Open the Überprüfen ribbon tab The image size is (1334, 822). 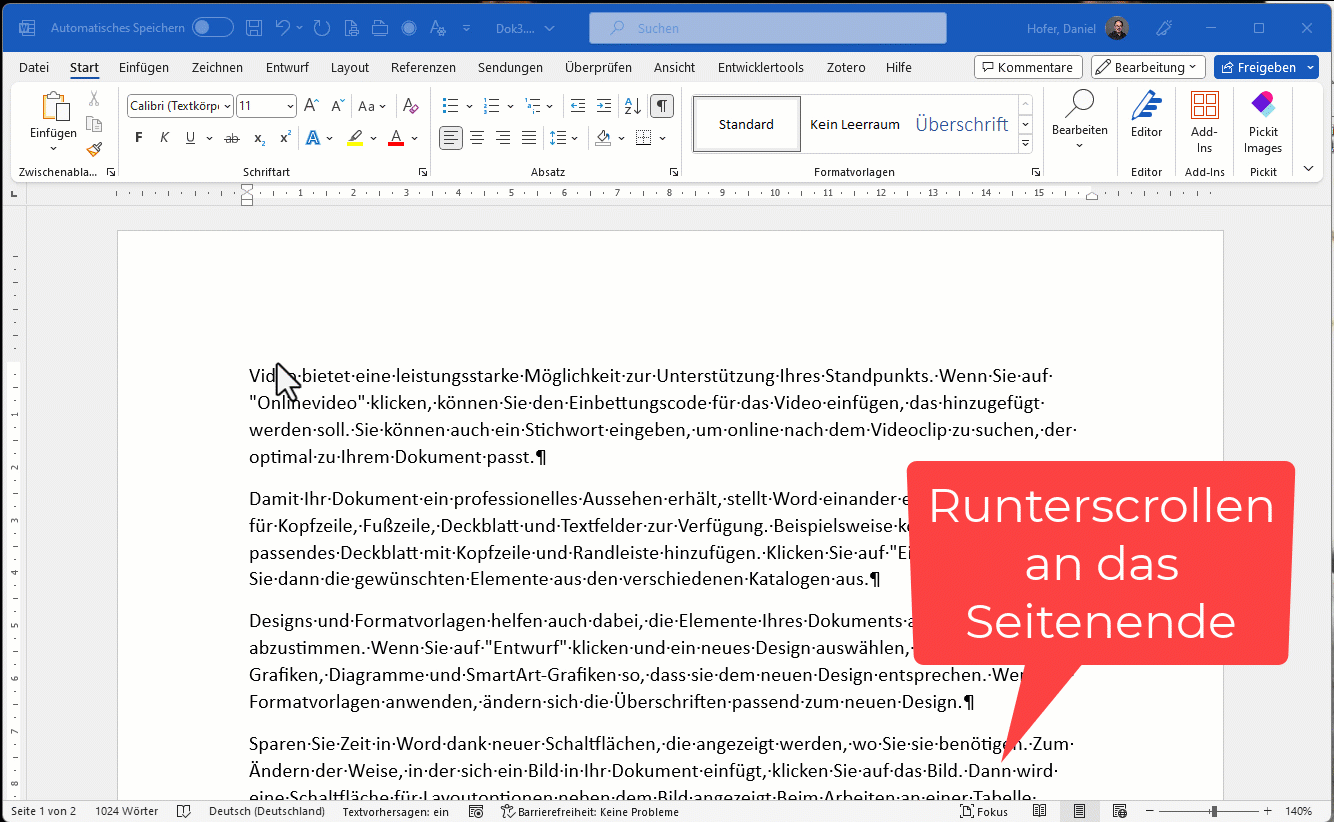[x=598, y=67]
